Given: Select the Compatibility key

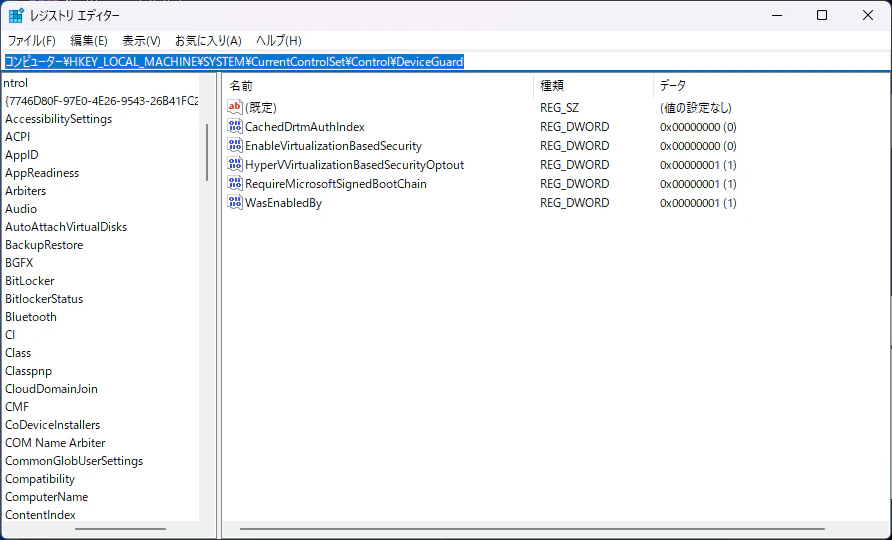Looking at the screenshot, I should [40, 479].
